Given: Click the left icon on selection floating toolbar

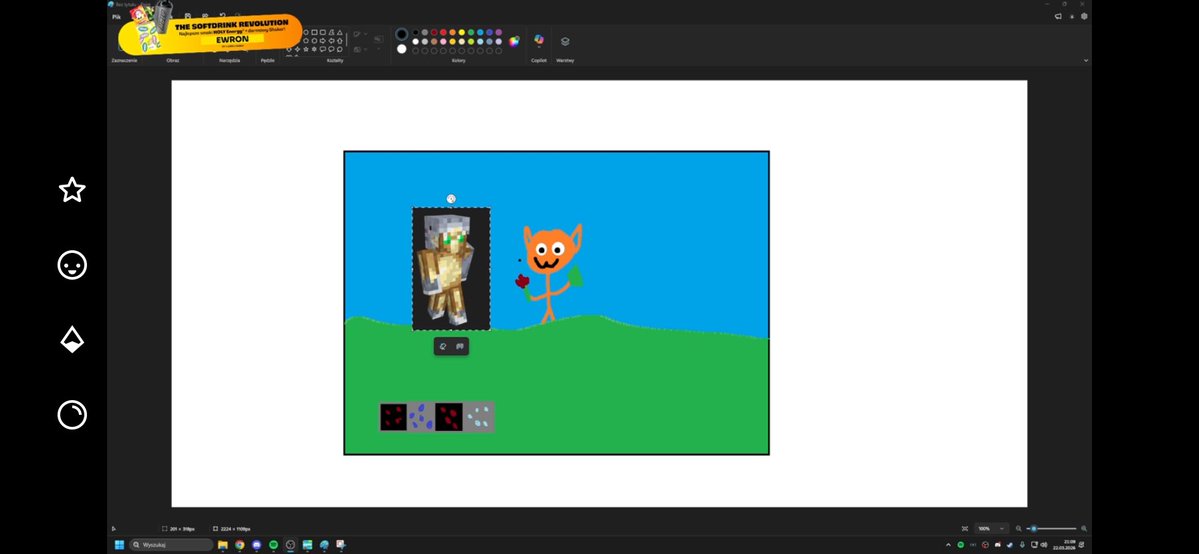Looking at the screenshot, I should pos(443,347).
